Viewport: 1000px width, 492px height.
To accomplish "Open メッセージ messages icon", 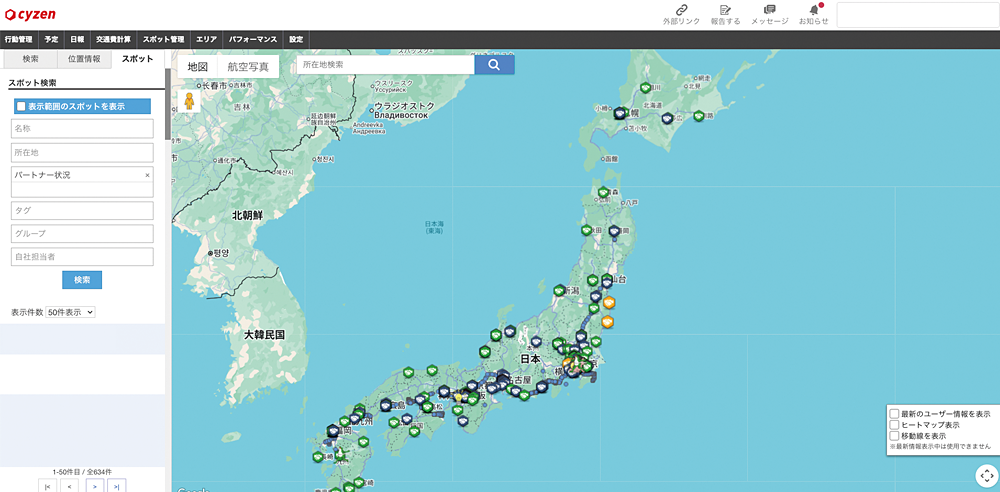I will pos(769,10).
